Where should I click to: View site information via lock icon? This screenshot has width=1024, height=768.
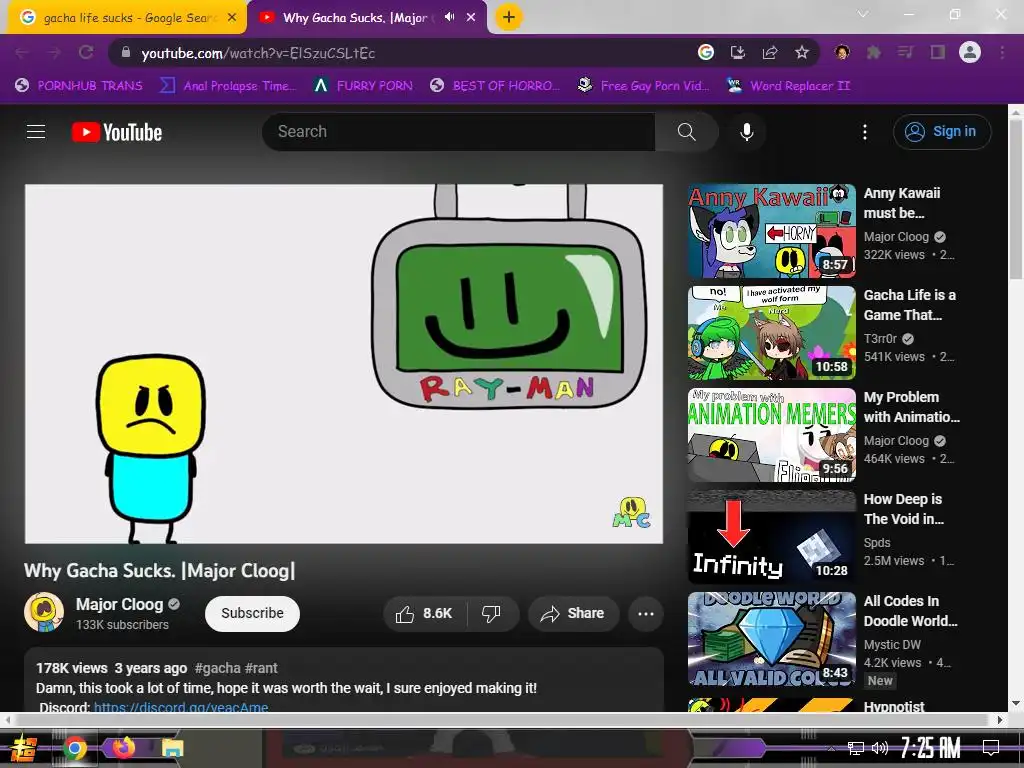pos(126,52)
